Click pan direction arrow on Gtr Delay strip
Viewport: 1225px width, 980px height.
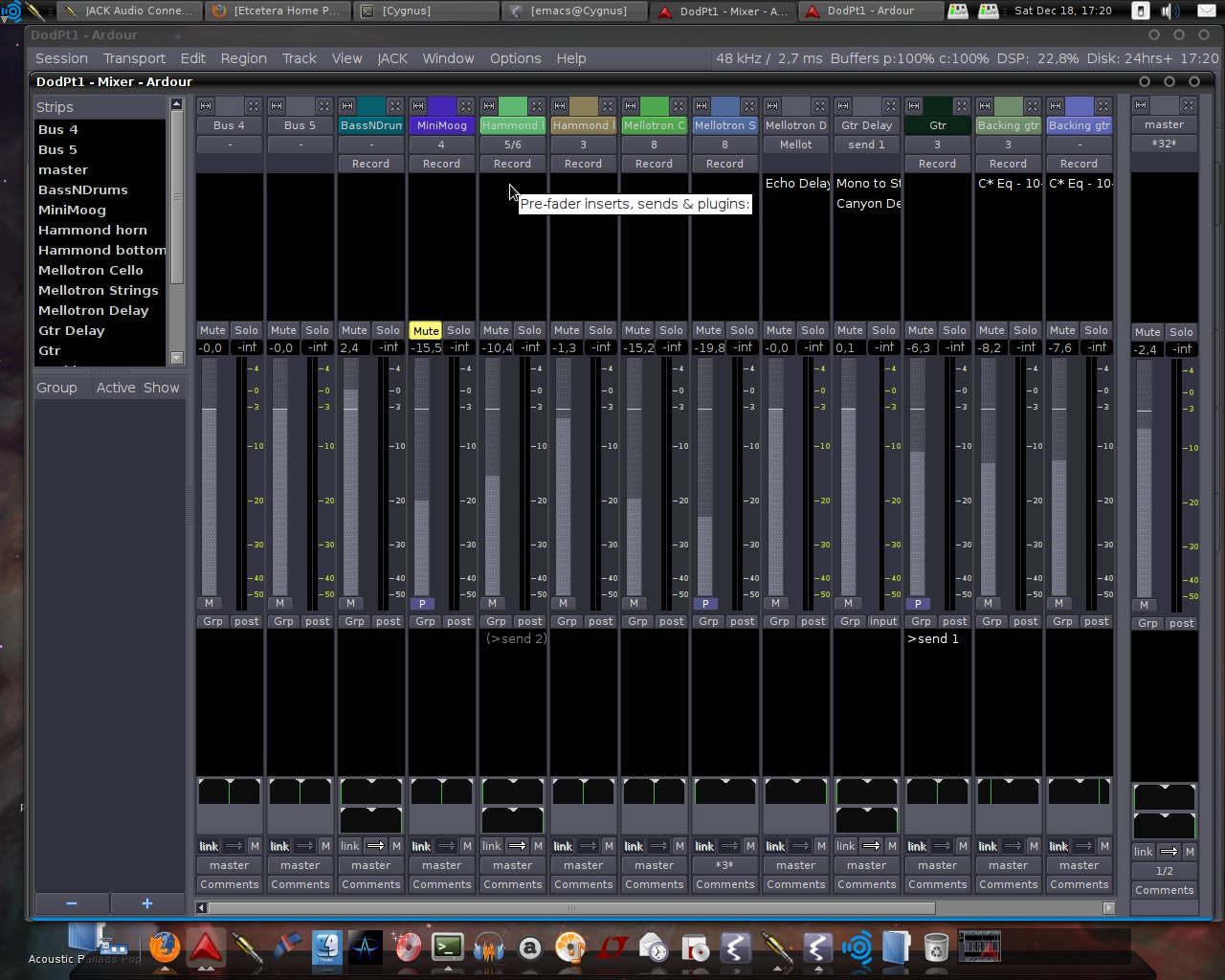(x=871, y=846)
